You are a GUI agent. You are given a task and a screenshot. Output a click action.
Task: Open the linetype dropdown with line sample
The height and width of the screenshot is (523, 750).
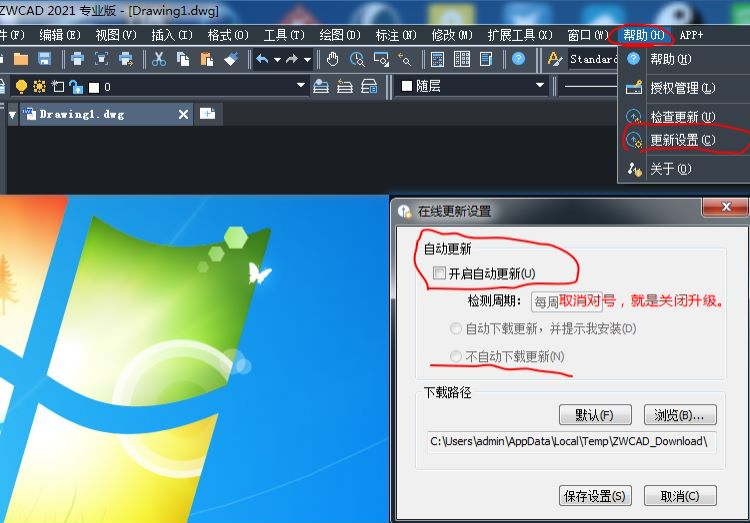[588, 87]
